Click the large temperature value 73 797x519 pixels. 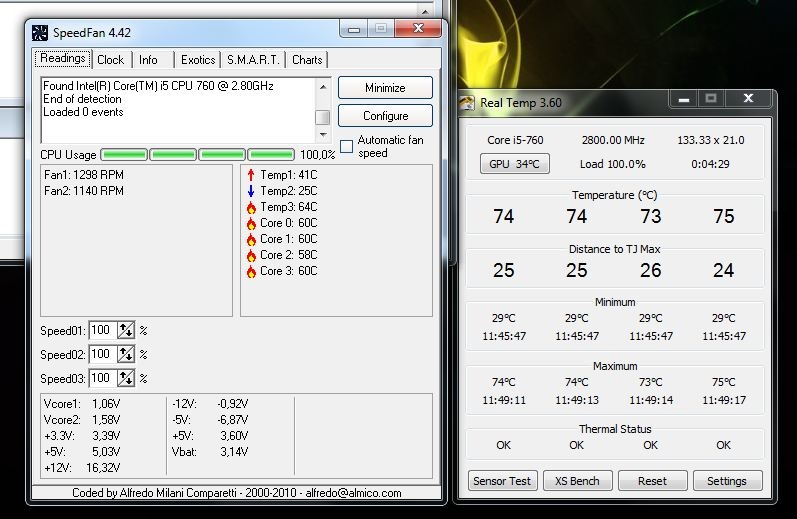click(x=651, y=217)
